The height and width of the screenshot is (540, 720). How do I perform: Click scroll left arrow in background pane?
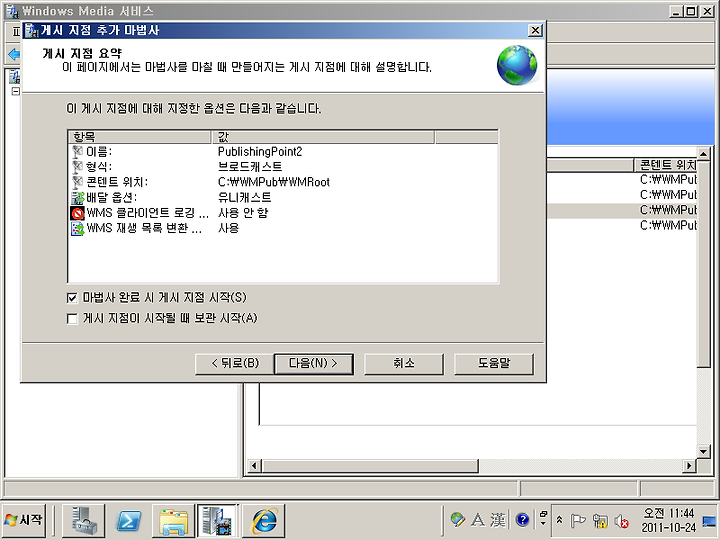coord(254,466)
